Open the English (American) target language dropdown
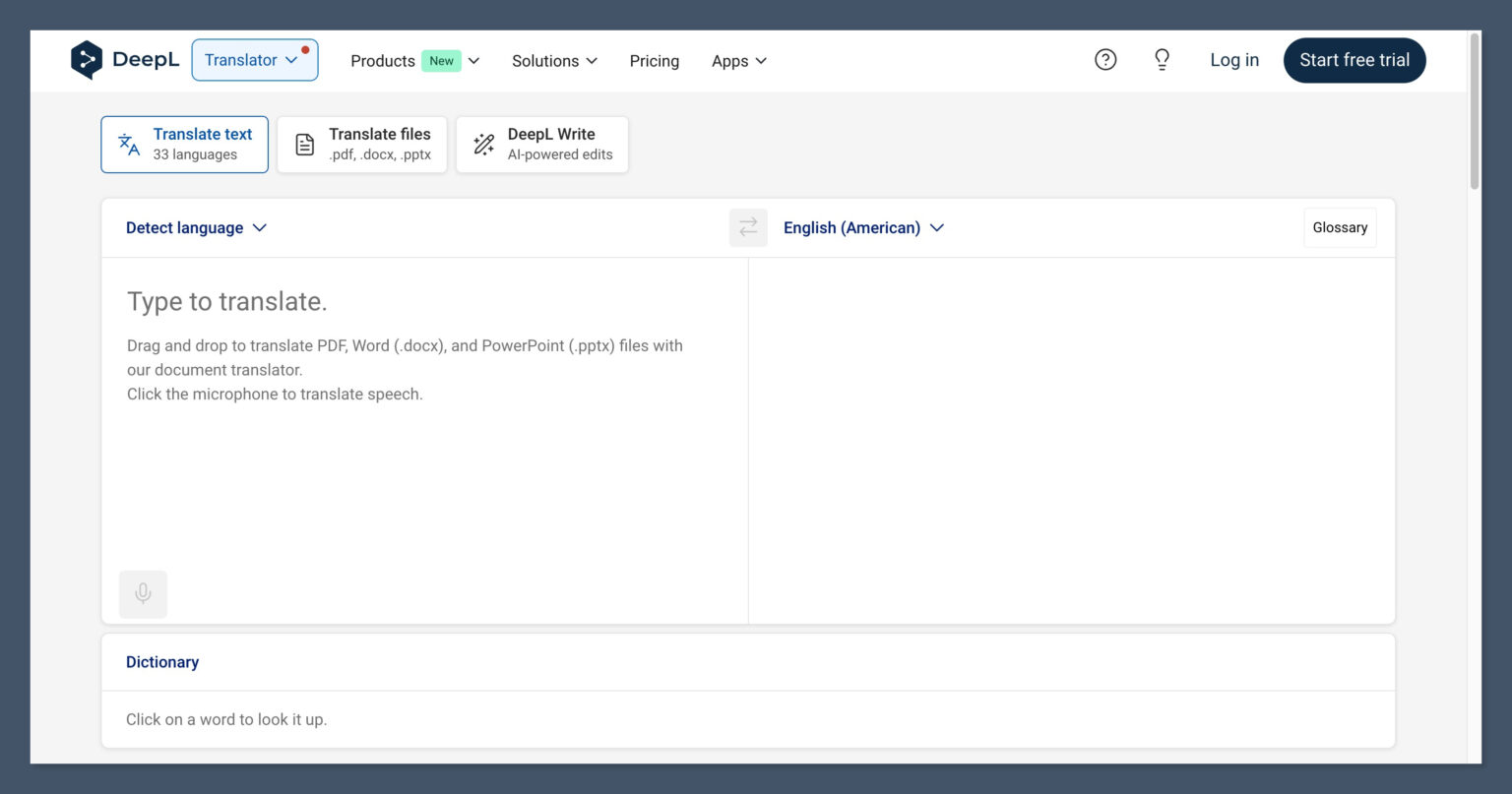The width and height of the screenshot is (1512, 794). click(863, 227)
